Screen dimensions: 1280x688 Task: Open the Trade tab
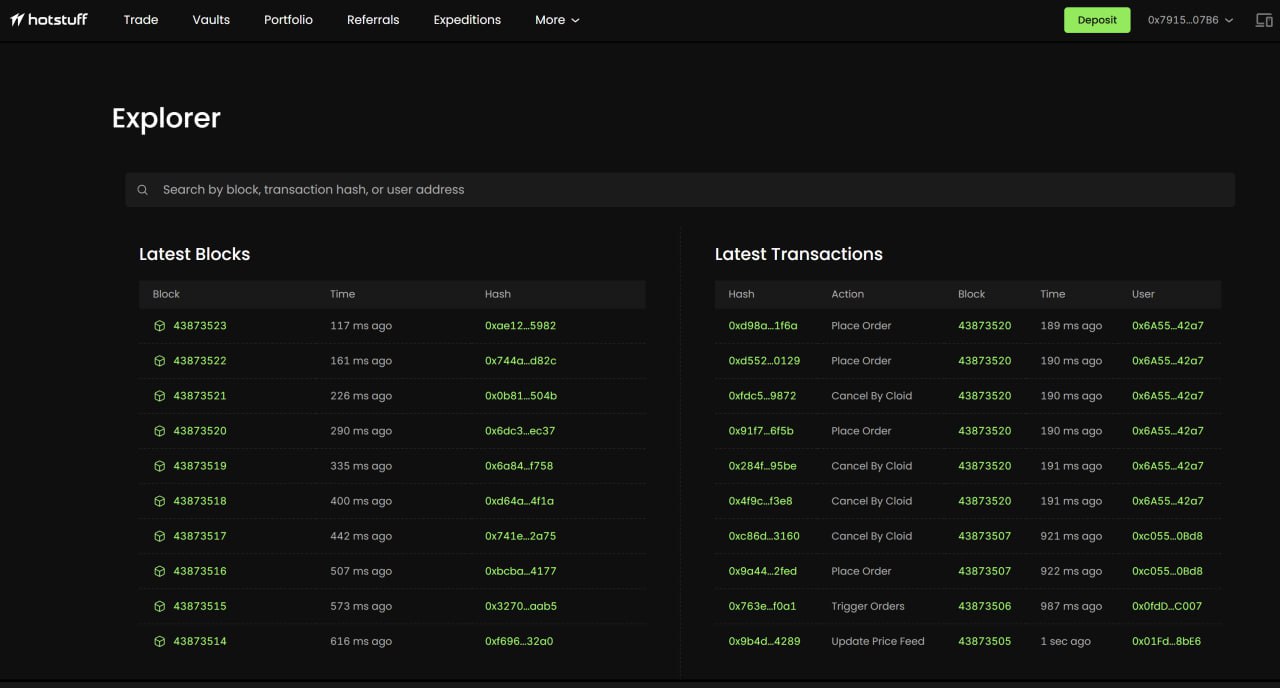(x=141, y=20)
